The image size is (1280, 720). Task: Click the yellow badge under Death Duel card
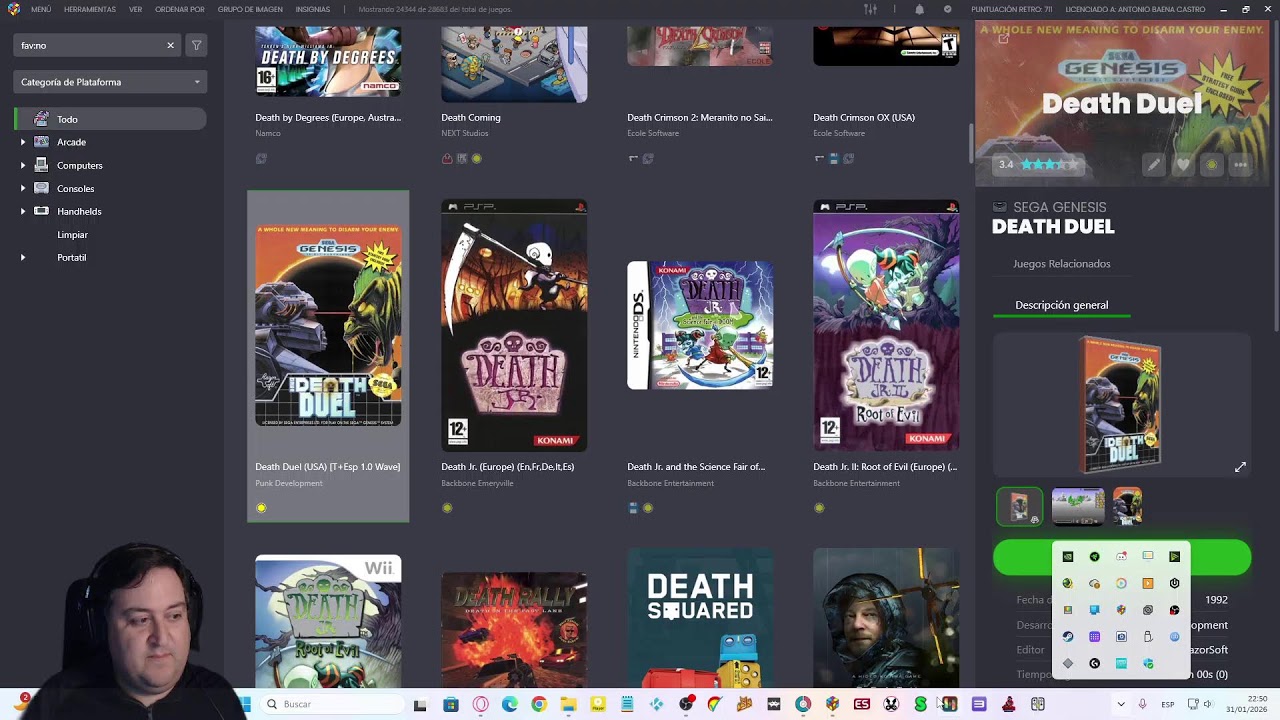[x=261, y=508]
